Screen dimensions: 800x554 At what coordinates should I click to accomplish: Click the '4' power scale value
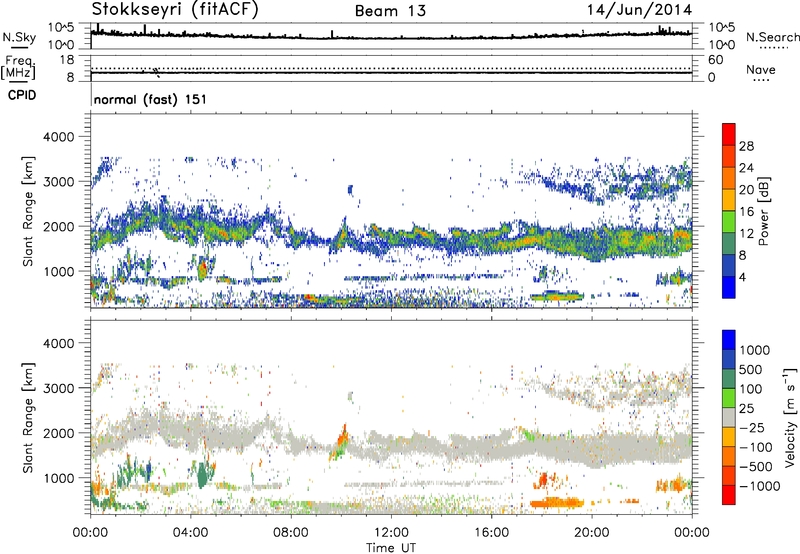tap(743, 277)
